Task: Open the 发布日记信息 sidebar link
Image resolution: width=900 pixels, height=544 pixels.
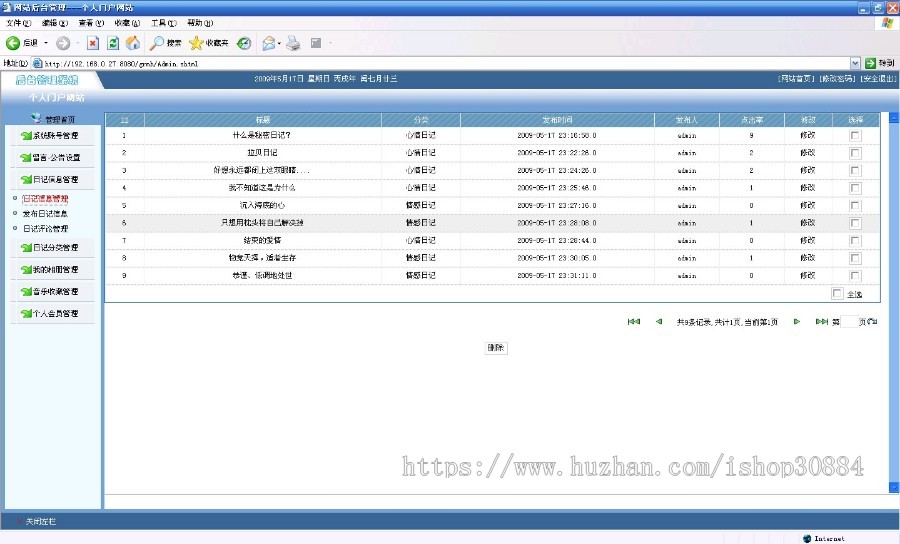Action: [45, 213]
